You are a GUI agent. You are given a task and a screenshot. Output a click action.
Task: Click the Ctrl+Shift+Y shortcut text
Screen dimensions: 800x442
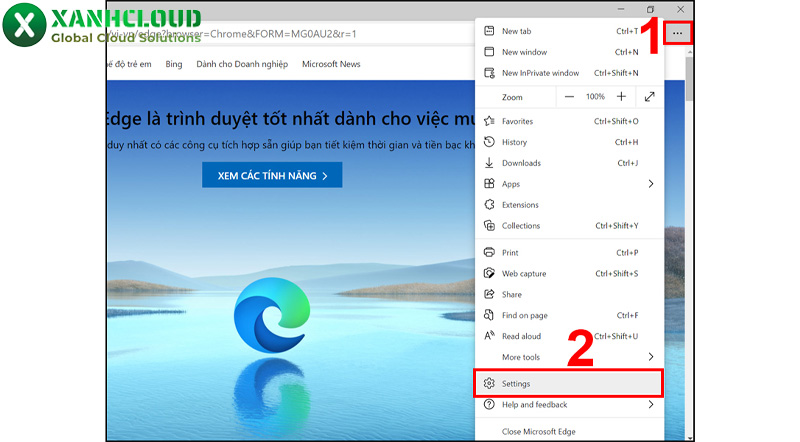pyautogui.click(x=616, y=226)
